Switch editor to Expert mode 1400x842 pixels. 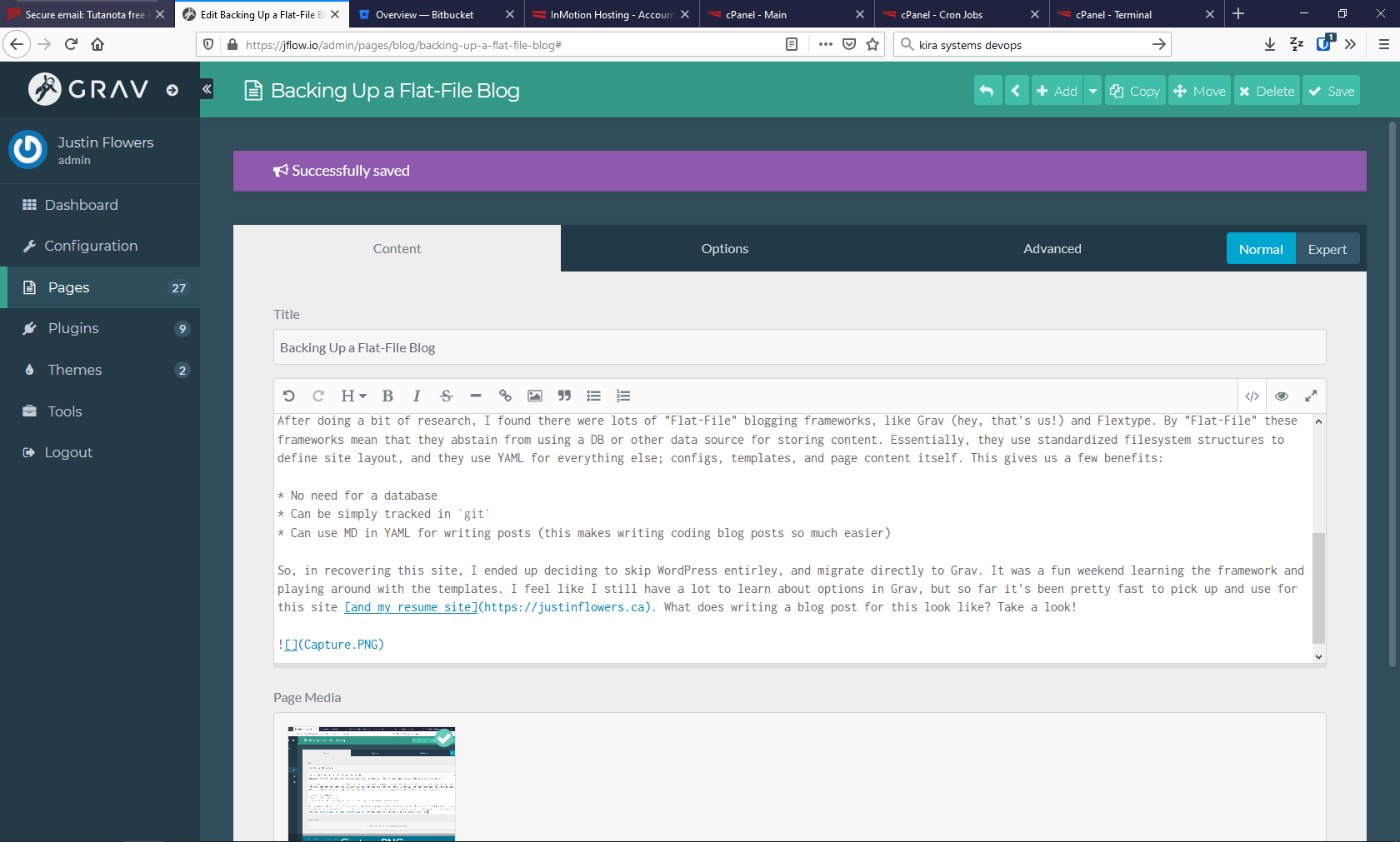tap(1327, 248)
